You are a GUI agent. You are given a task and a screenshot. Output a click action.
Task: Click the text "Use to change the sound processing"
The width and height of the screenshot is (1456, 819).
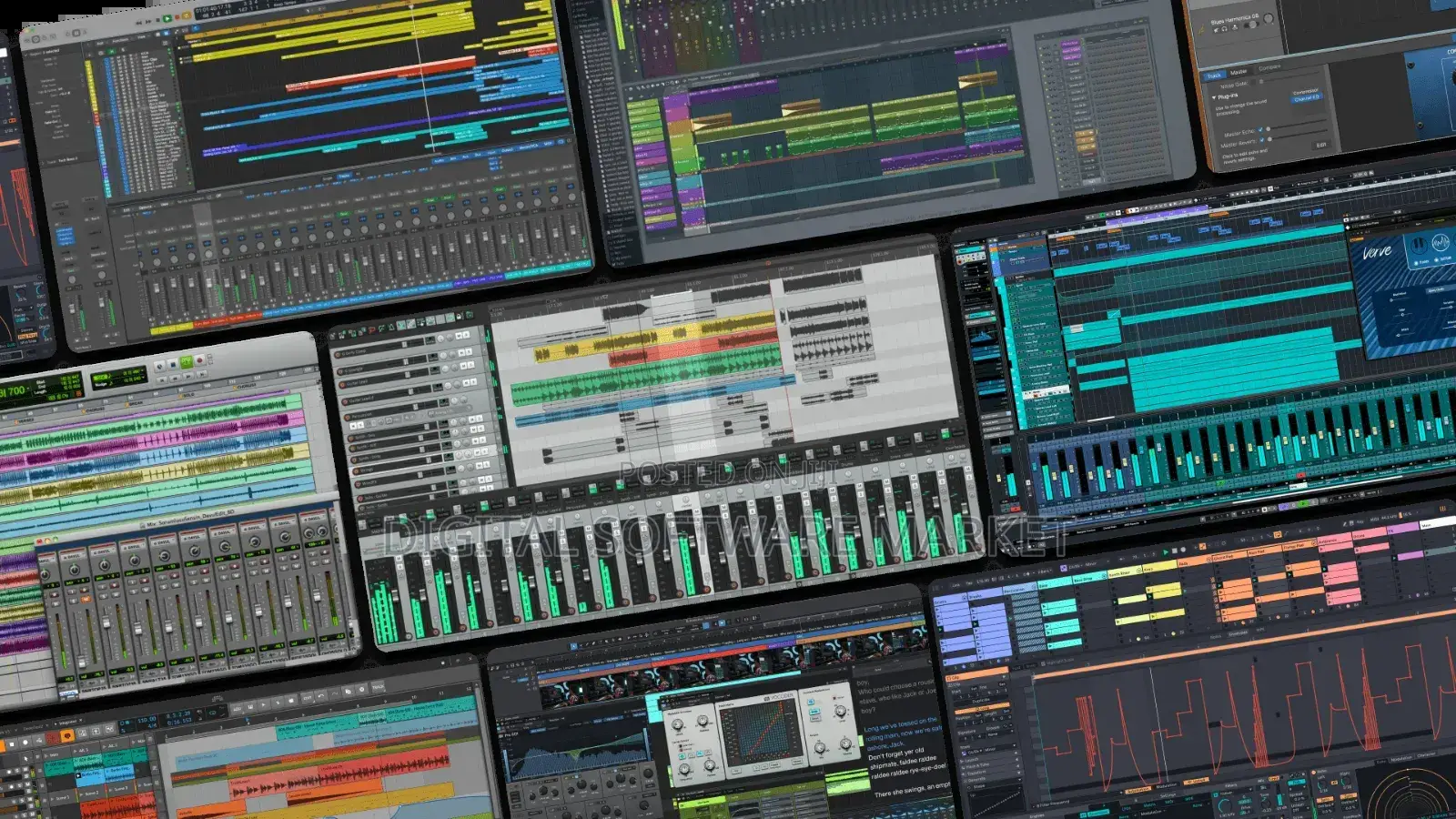[1240, 107]
